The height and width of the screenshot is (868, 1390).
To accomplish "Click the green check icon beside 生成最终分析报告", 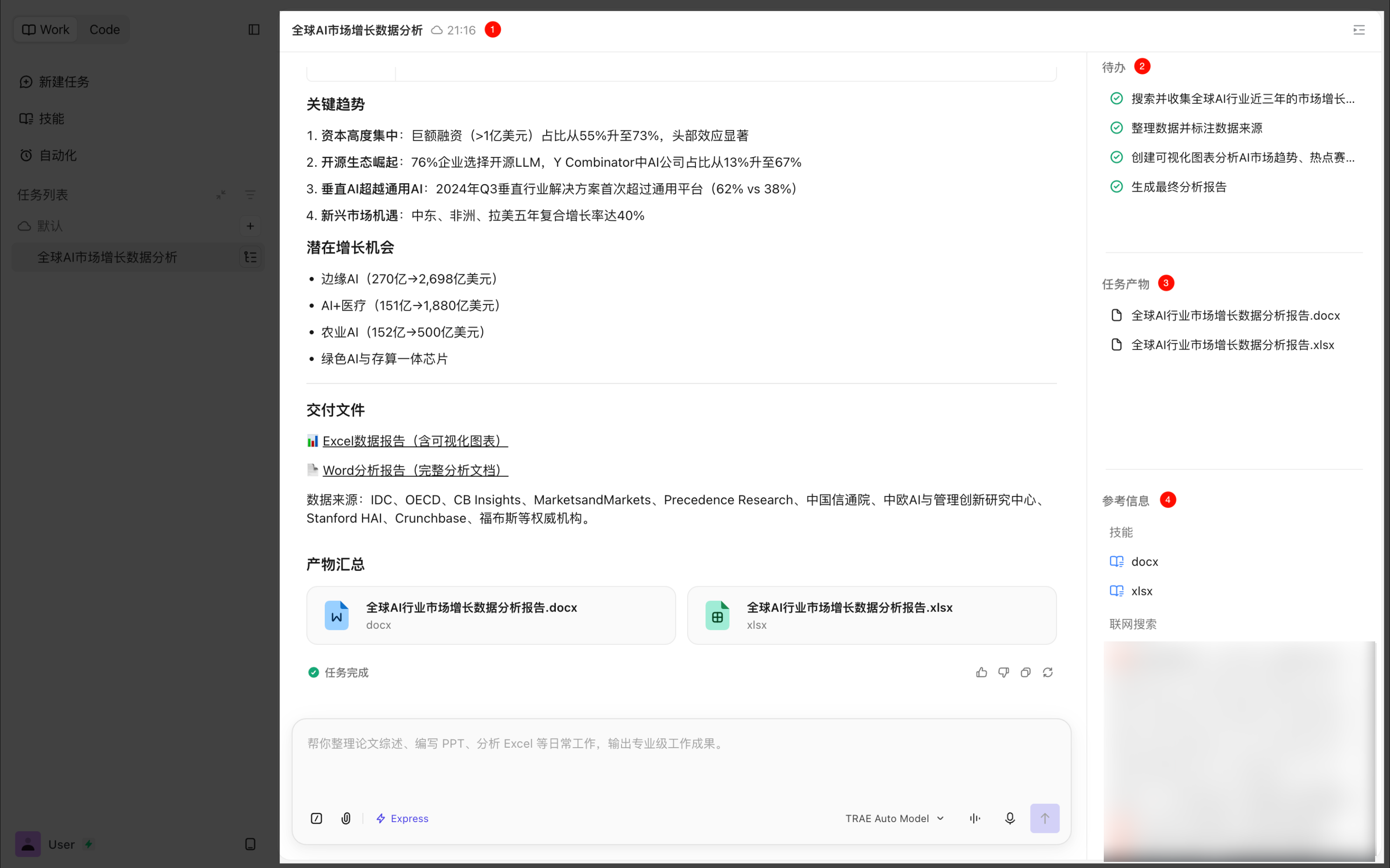I will [1116, 186].
